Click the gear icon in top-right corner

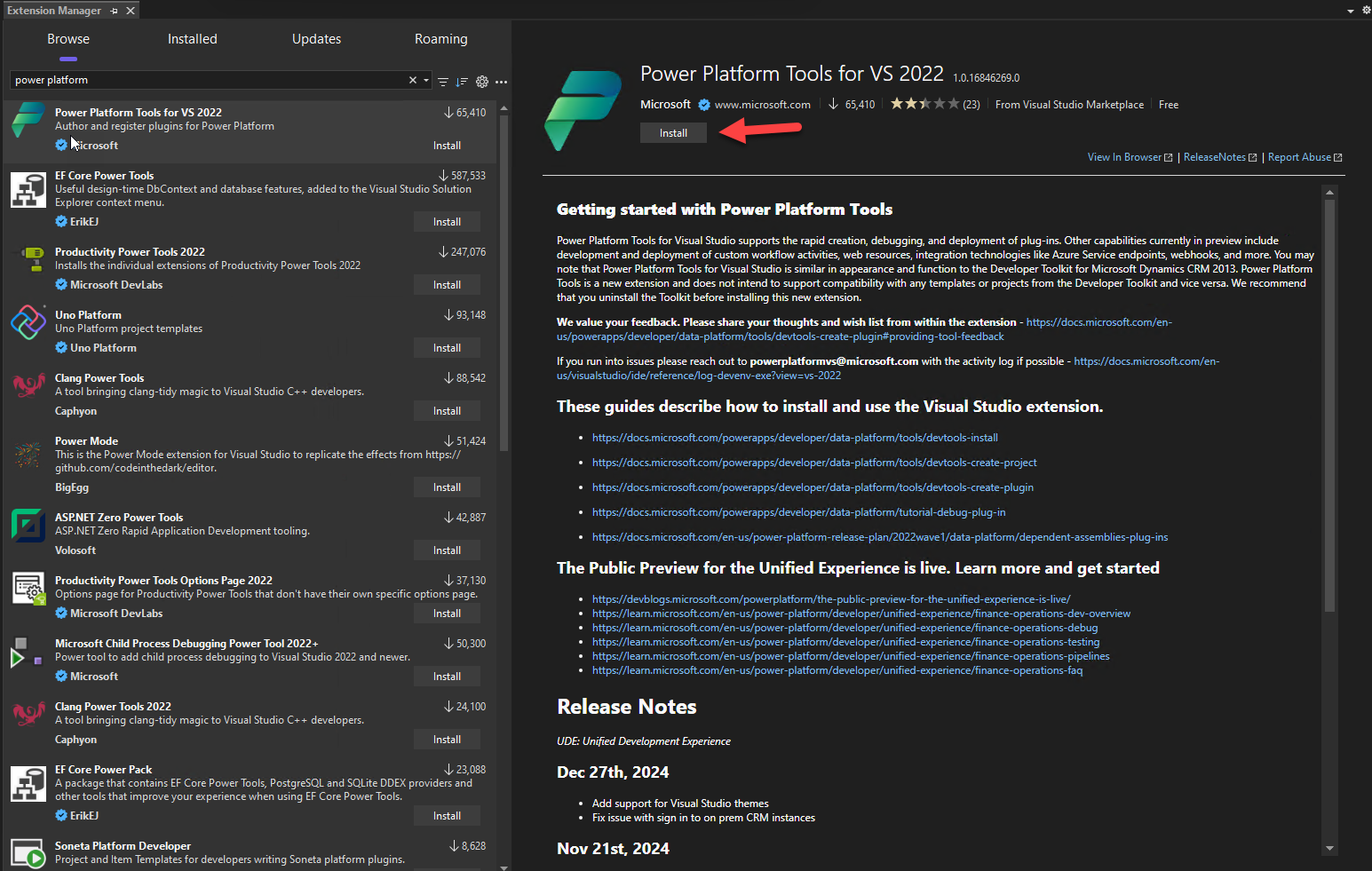tap(1366, 11)
